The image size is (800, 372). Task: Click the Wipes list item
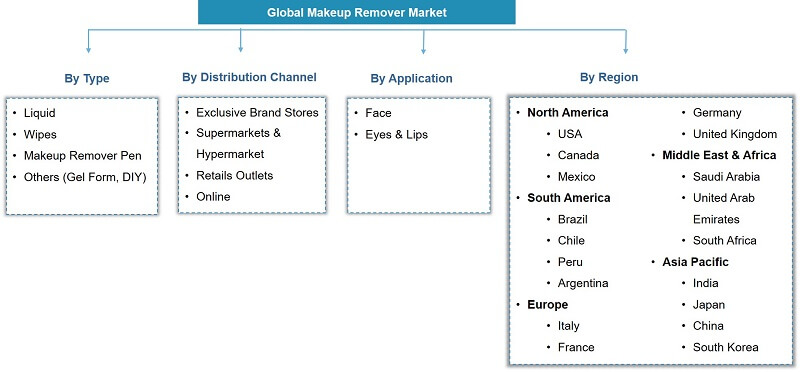pyautogui.click(x=40, y=134)
